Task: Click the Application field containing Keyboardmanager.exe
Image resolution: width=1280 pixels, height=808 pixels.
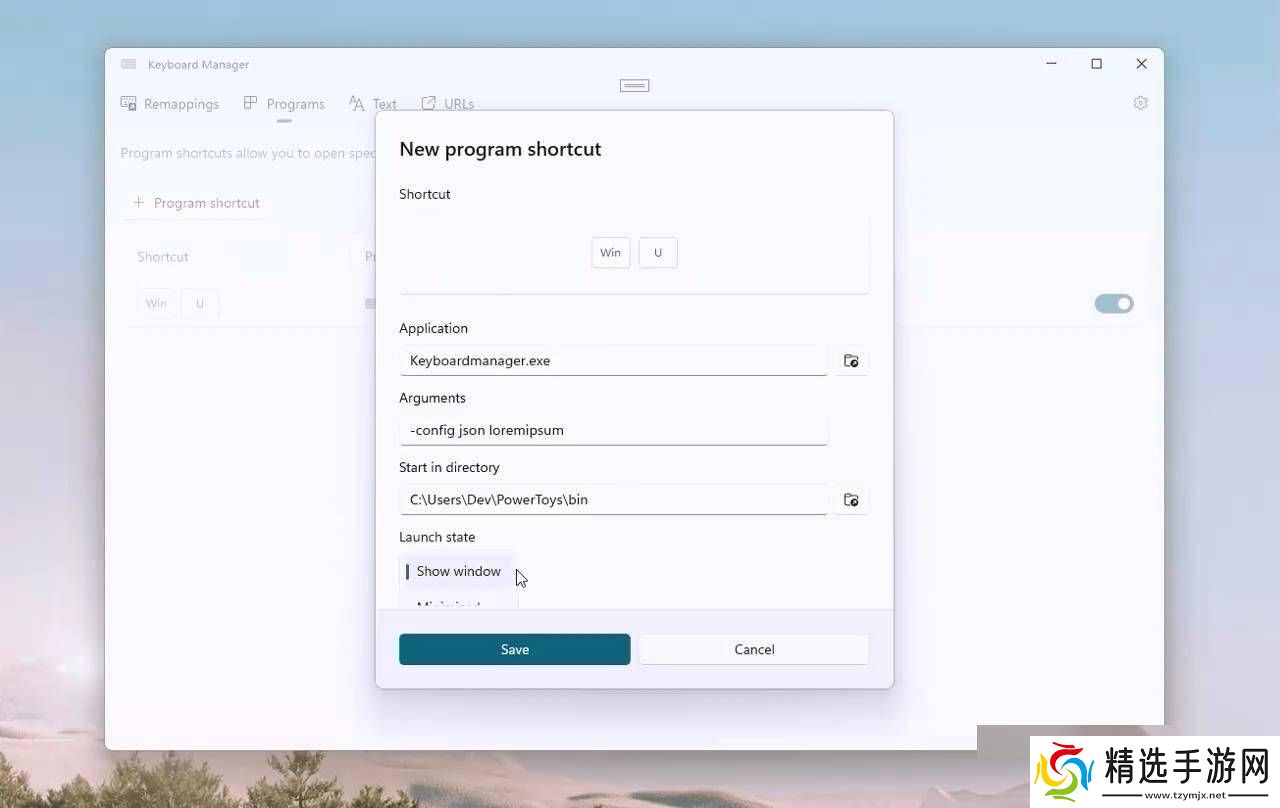Action: [x=613, y=361]
